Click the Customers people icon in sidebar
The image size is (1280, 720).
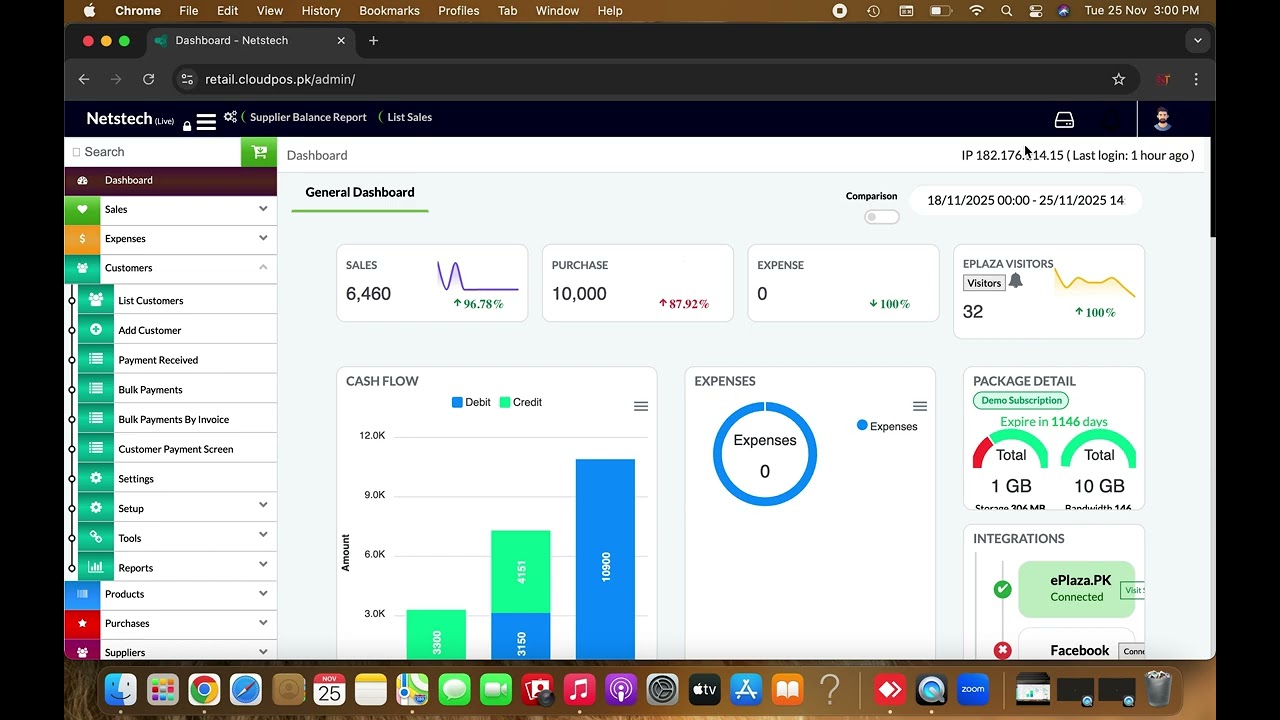[x=82, y=268]
